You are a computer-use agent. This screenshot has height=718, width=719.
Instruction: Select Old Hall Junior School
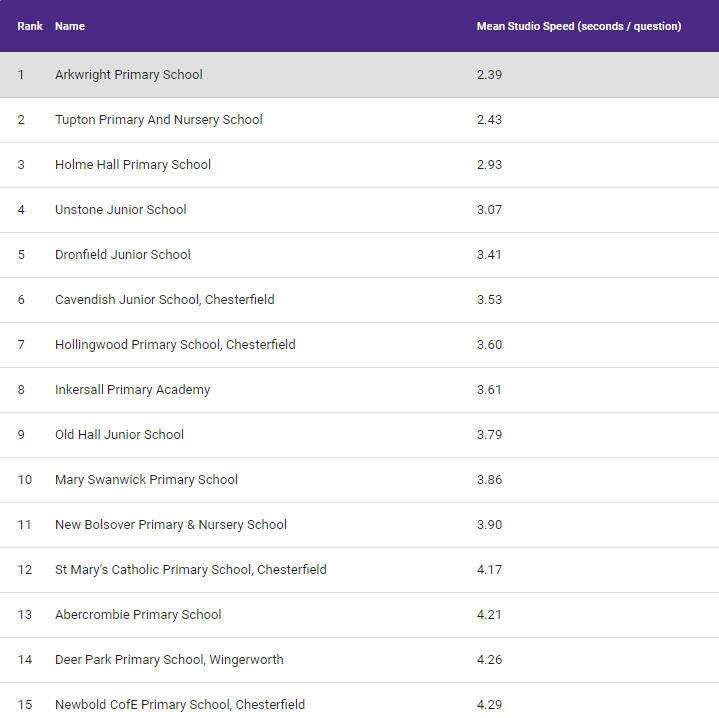point(119,434)
